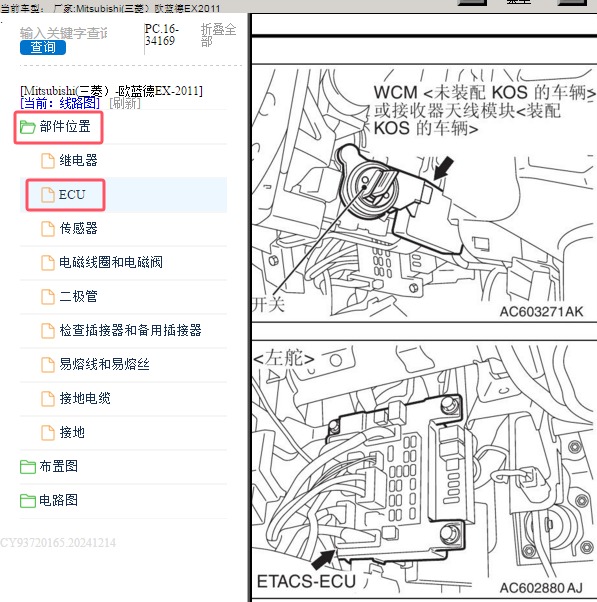Click the document icon beside 易熔线和易熔丝
597x602 pixels.
(48, 364)
